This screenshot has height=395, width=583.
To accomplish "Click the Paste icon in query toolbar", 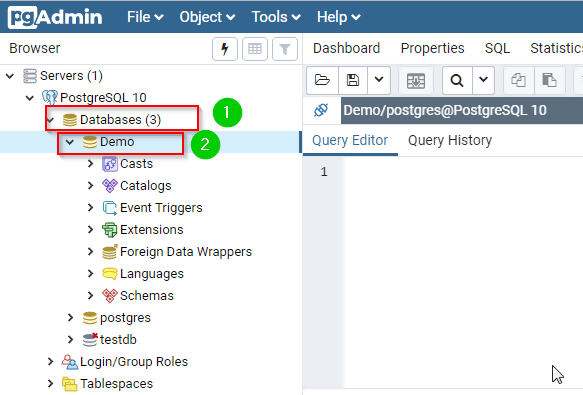I will (x=549, y=80).
